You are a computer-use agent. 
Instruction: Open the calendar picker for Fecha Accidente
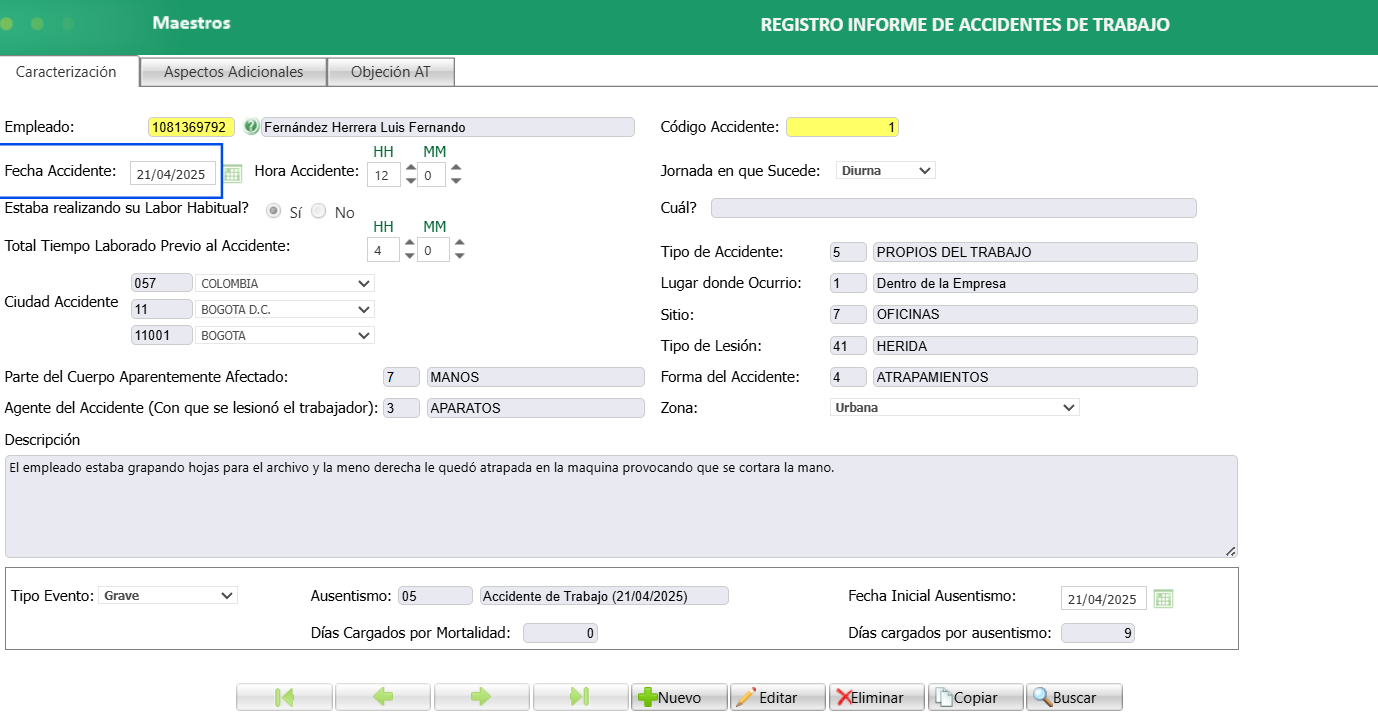232,172
